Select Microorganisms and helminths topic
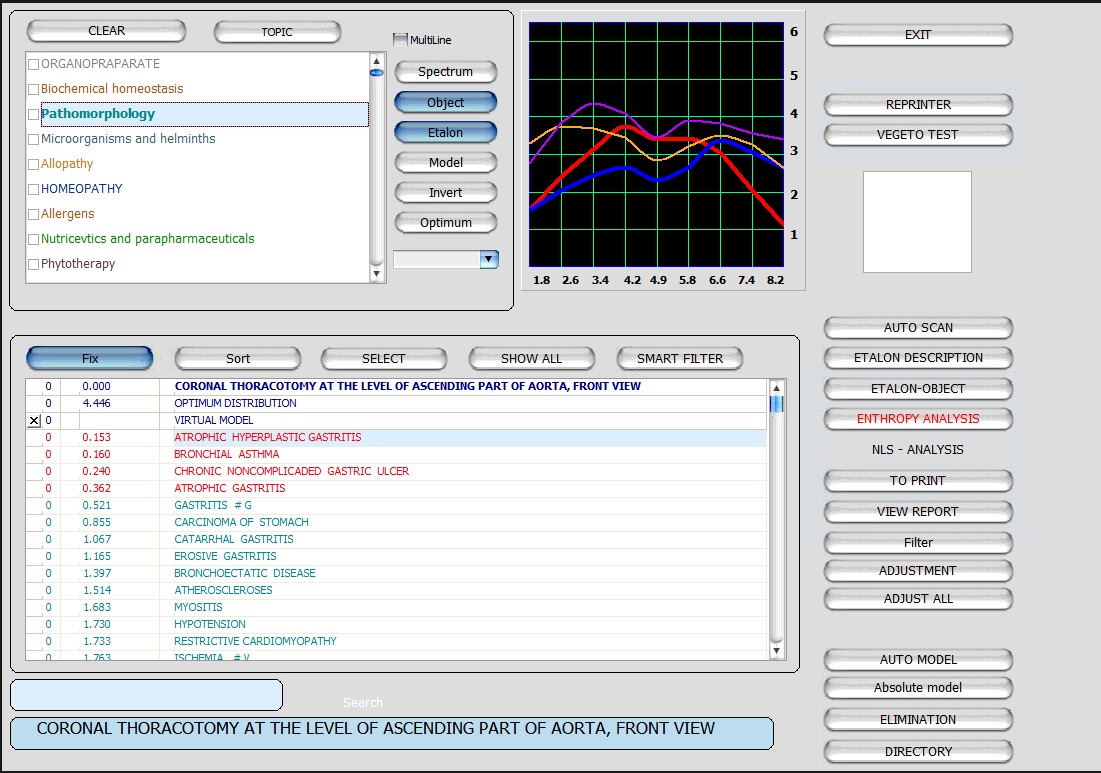The image size is (1101, 773). (x=128, y=139)
